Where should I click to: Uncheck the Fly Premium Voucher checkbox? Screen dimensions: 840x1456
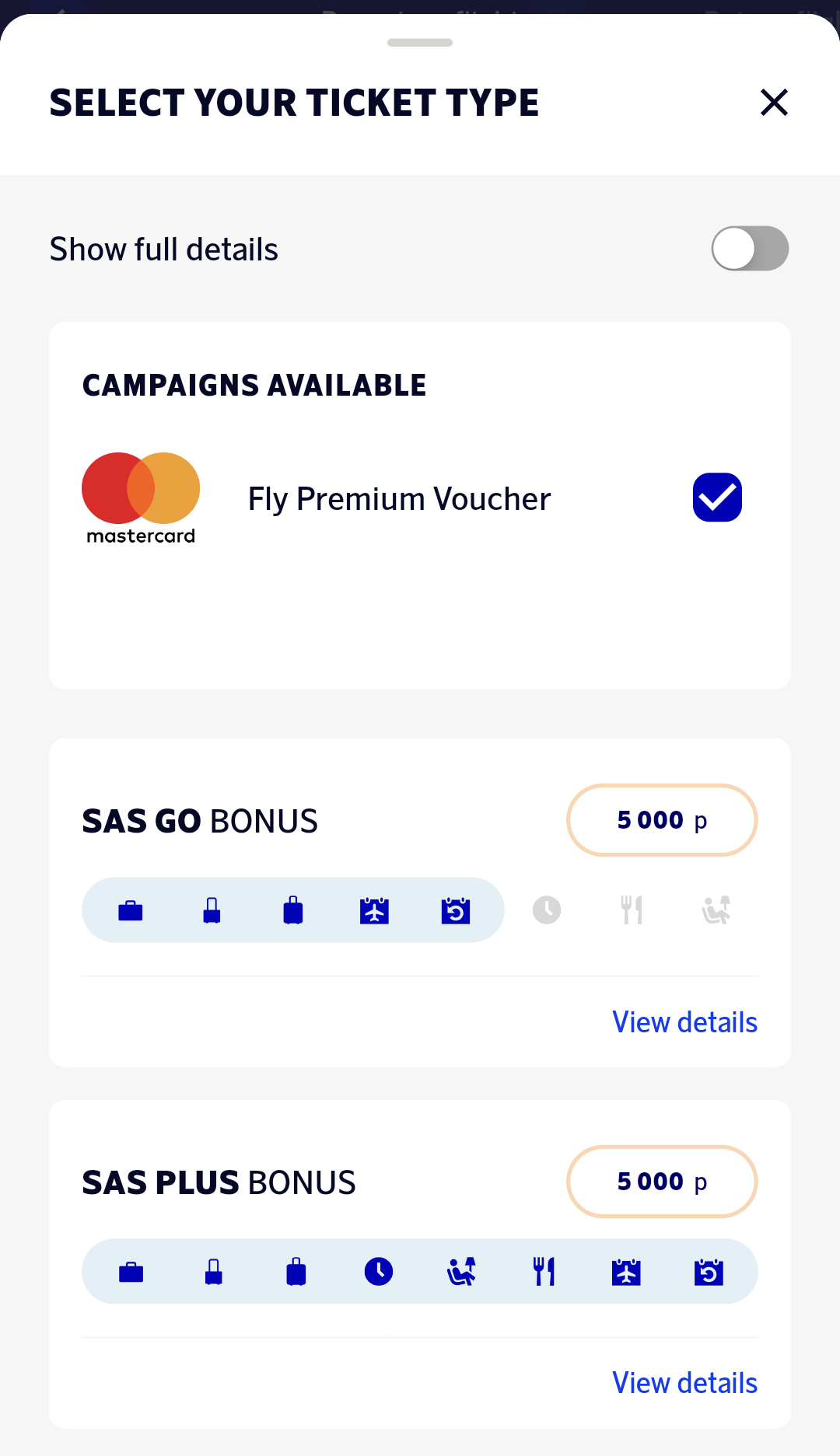[717, 498]
